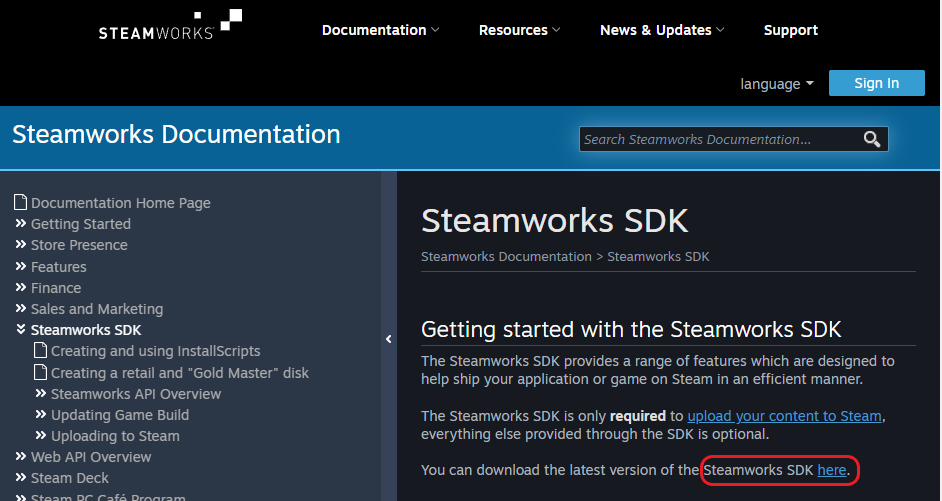
Task: Select the Steamworks SDK sidebar entry
Action: [86, 330]
